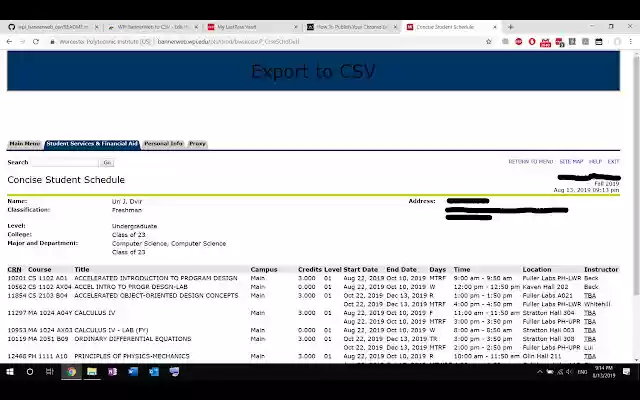The image size is (640, 400).
Task: Open the Main Menu tab
Action: [x=24, y=144]
